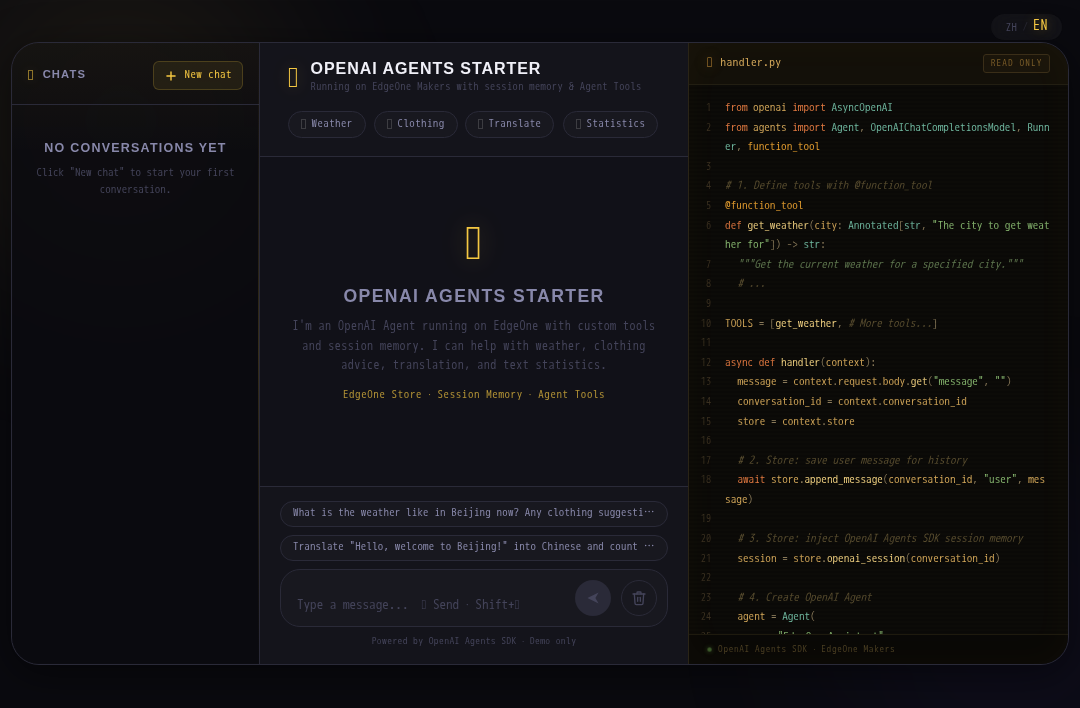Select the Clothing tool chip
Image resolution: width=1080 pixels, height=708 pixels.
pos(415,124)
